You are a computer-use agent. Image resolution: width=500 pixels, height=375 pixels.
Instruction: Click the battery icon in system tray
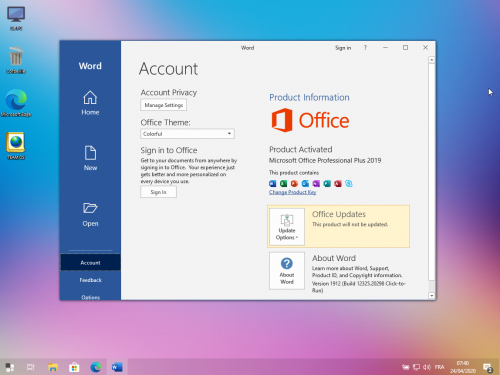(406, 367)
